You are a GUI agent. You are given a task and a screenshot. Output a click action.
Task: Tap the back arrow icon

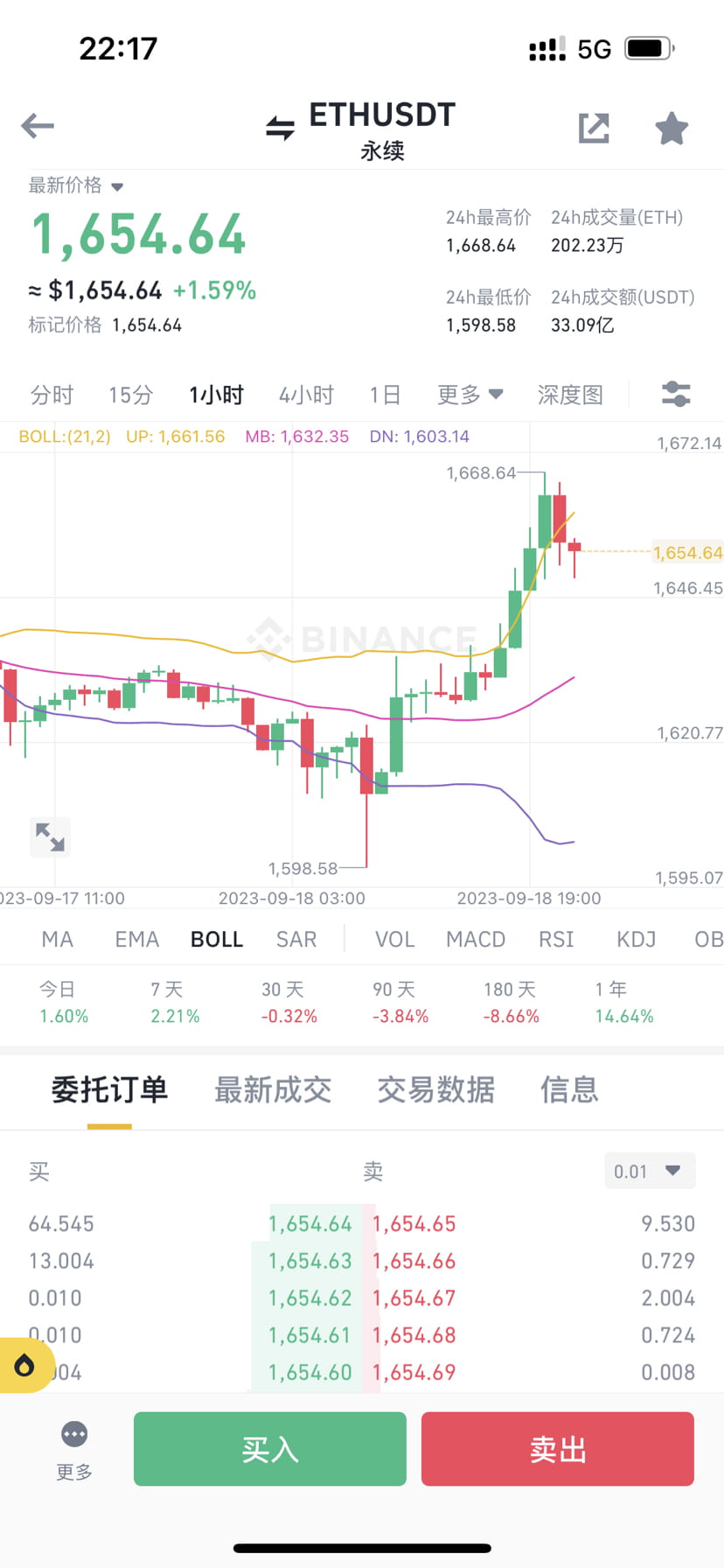click(x=38, y=126)
